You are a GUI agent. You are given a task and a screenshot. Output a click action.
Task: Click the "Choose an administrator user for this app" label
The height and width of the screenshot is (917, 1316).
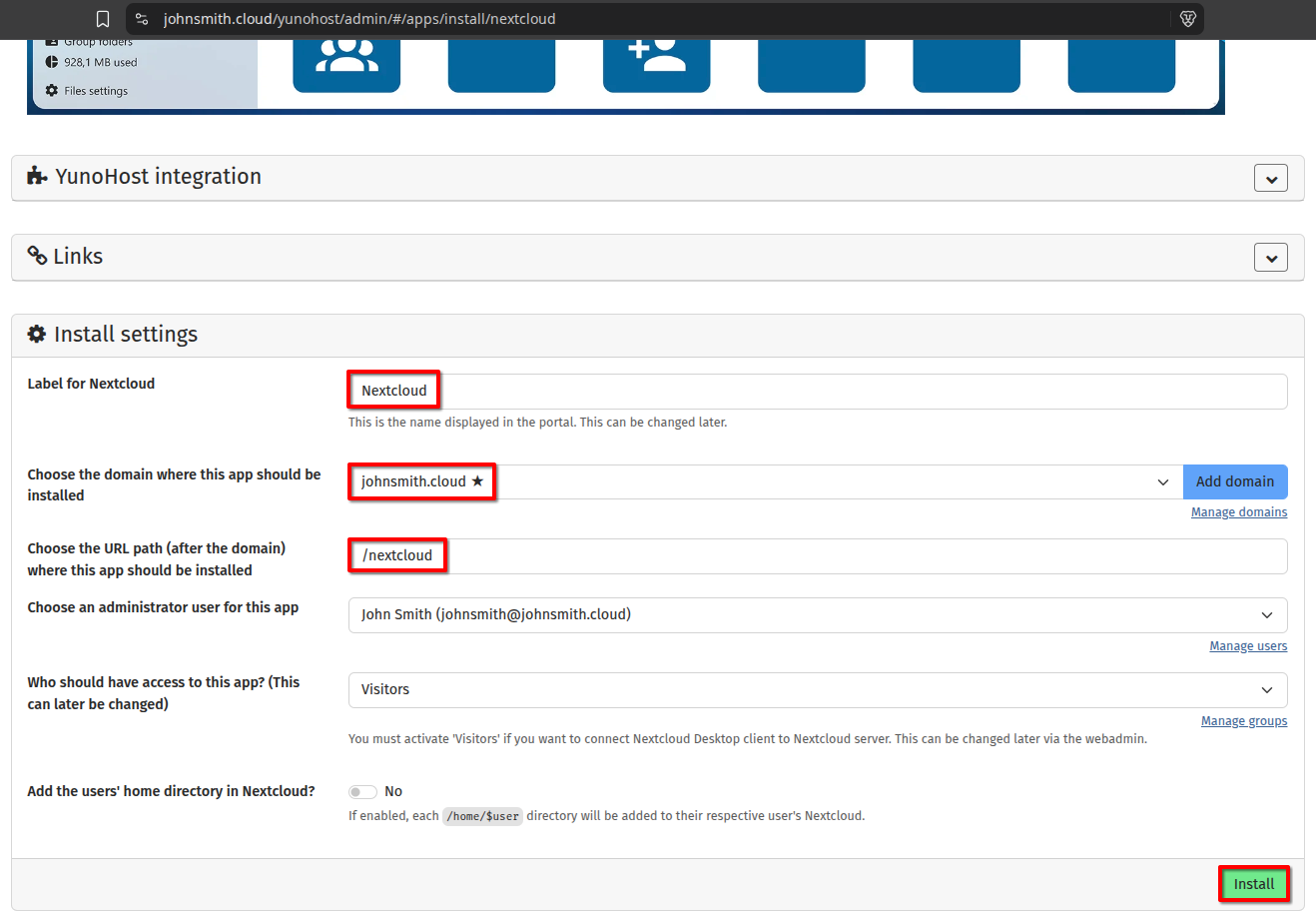(163, 607)
